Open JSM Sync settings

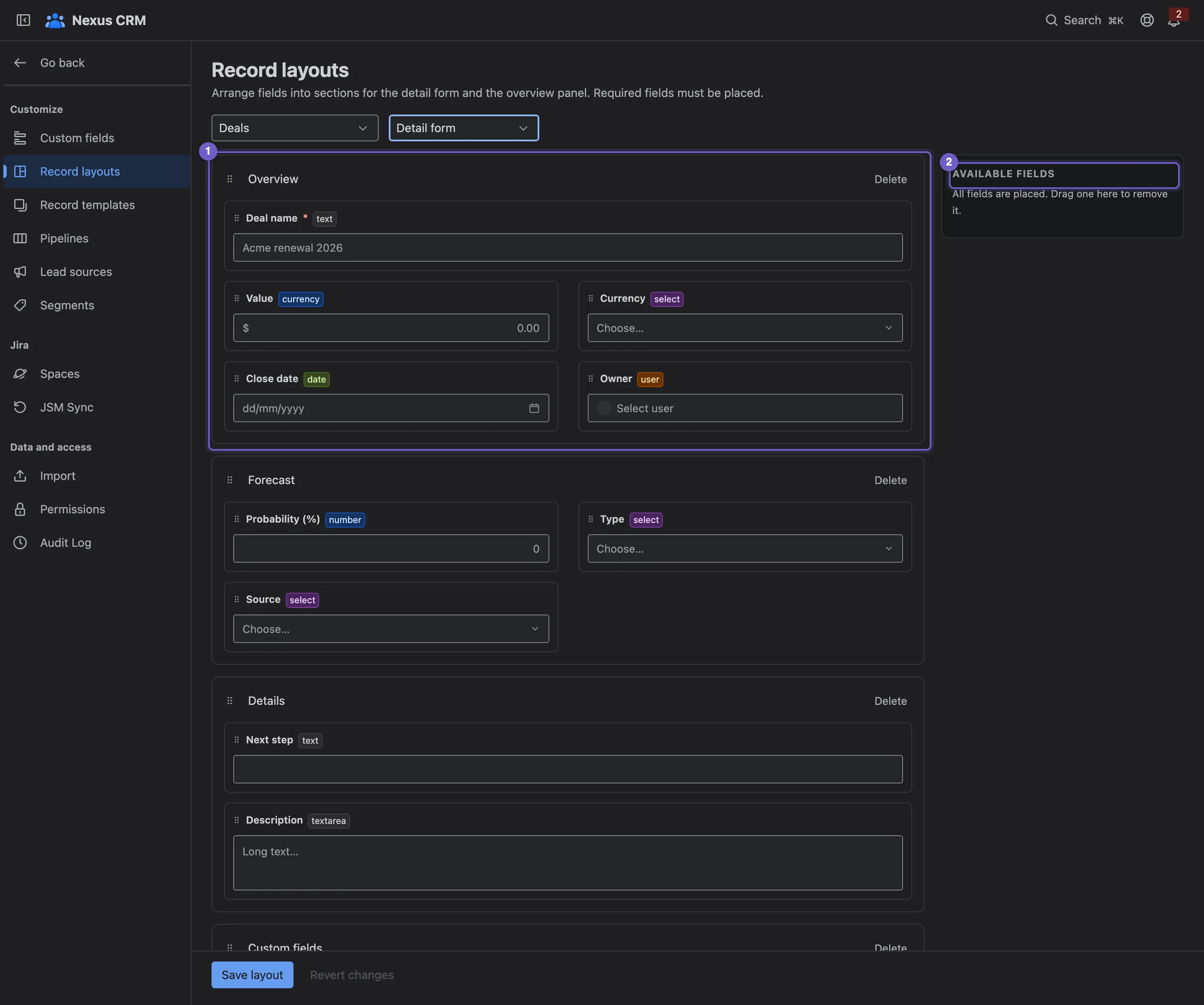pyautogui.click(x=97, y=407)
